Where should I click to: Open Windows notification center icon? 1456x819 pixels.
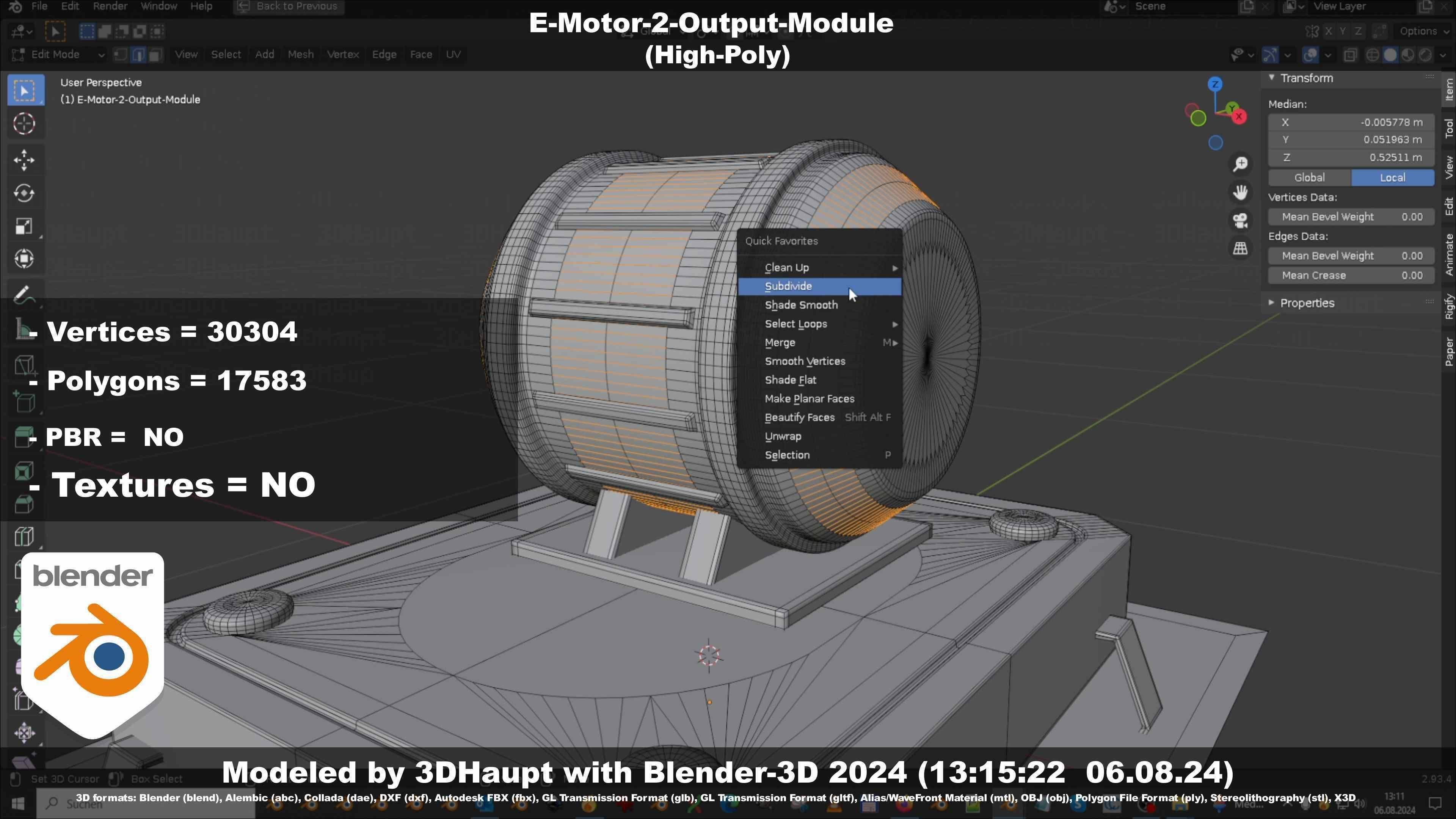tap(1434, 803)
